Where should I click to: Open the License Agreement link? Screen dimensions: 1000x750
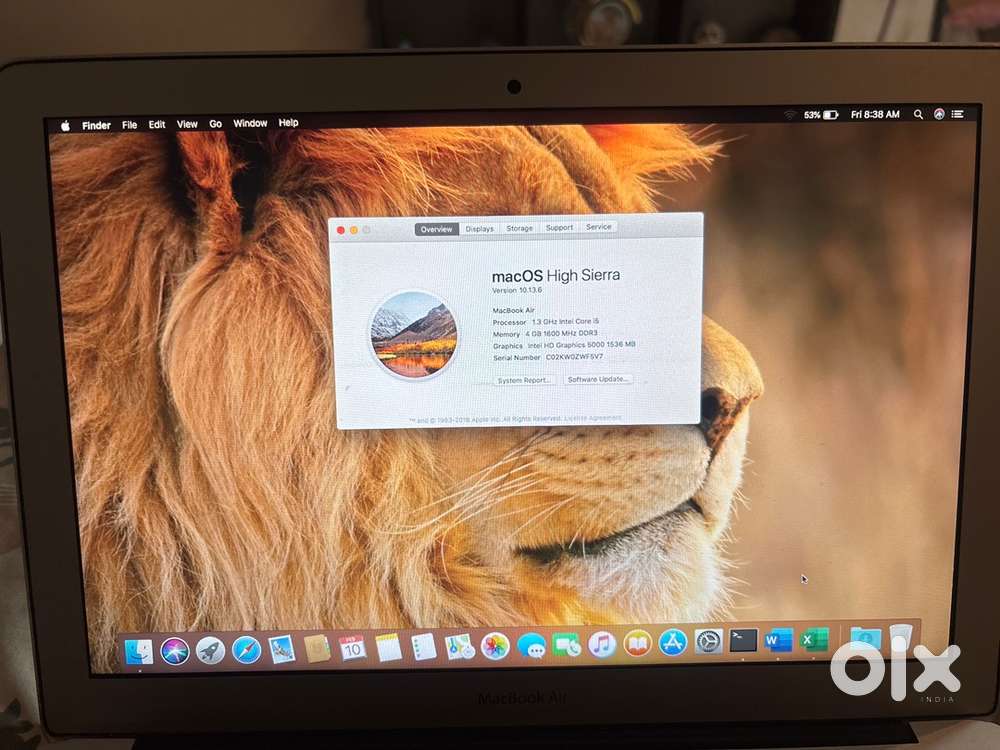[592, 418]
